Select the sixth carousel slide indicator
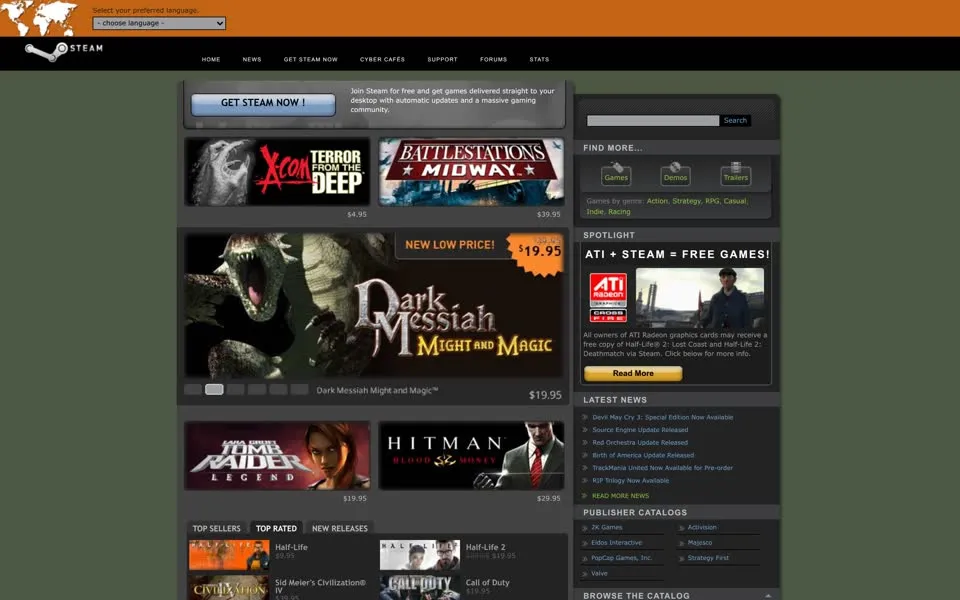 click(299, 389)
